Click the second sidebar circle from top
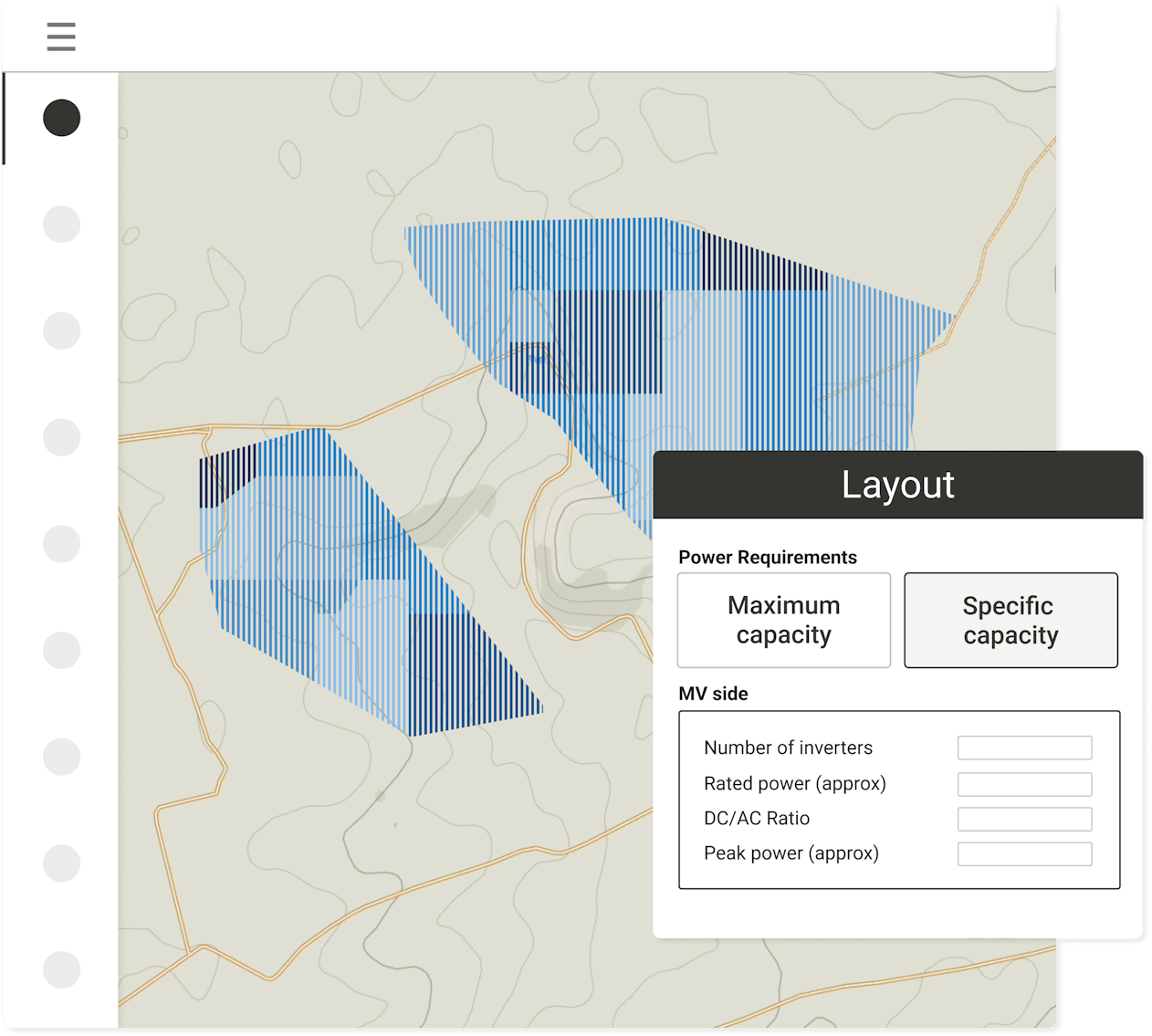Image resolution: width=1152 pixels, height=1036 pixels. [62, 225]
